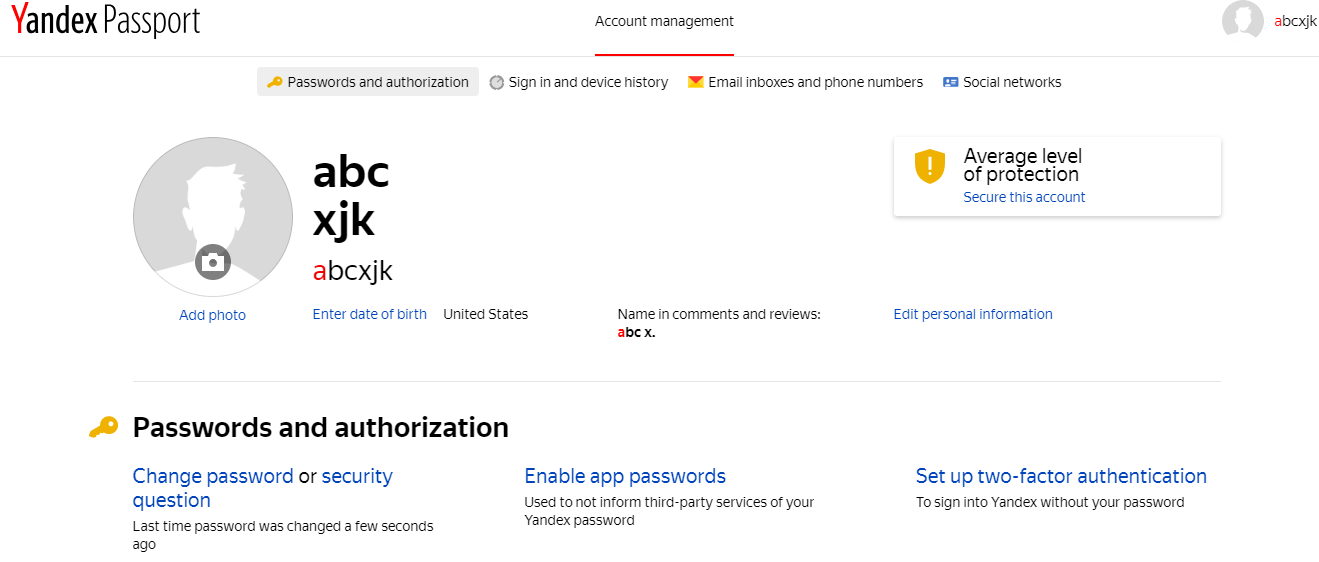1319x562 pixels.
Task: Open the Account management tab
Action: tap(664, 21)
